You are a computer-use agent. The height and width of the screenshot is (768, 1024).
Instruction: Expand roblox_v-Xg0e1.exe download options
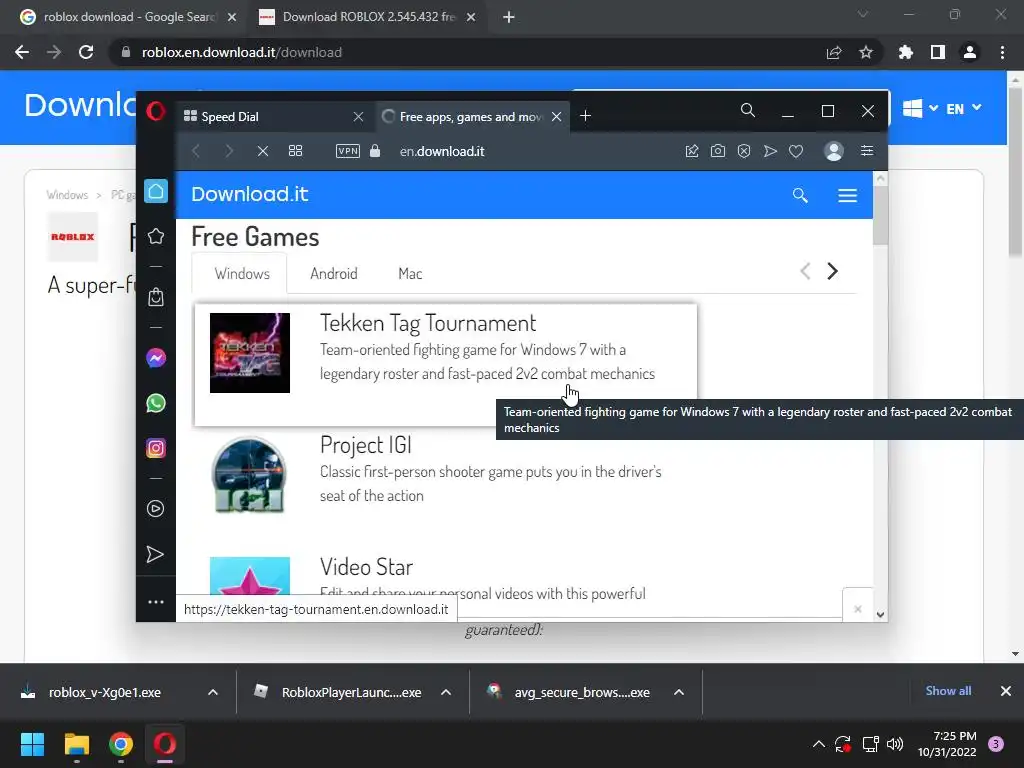pos(212,692)
